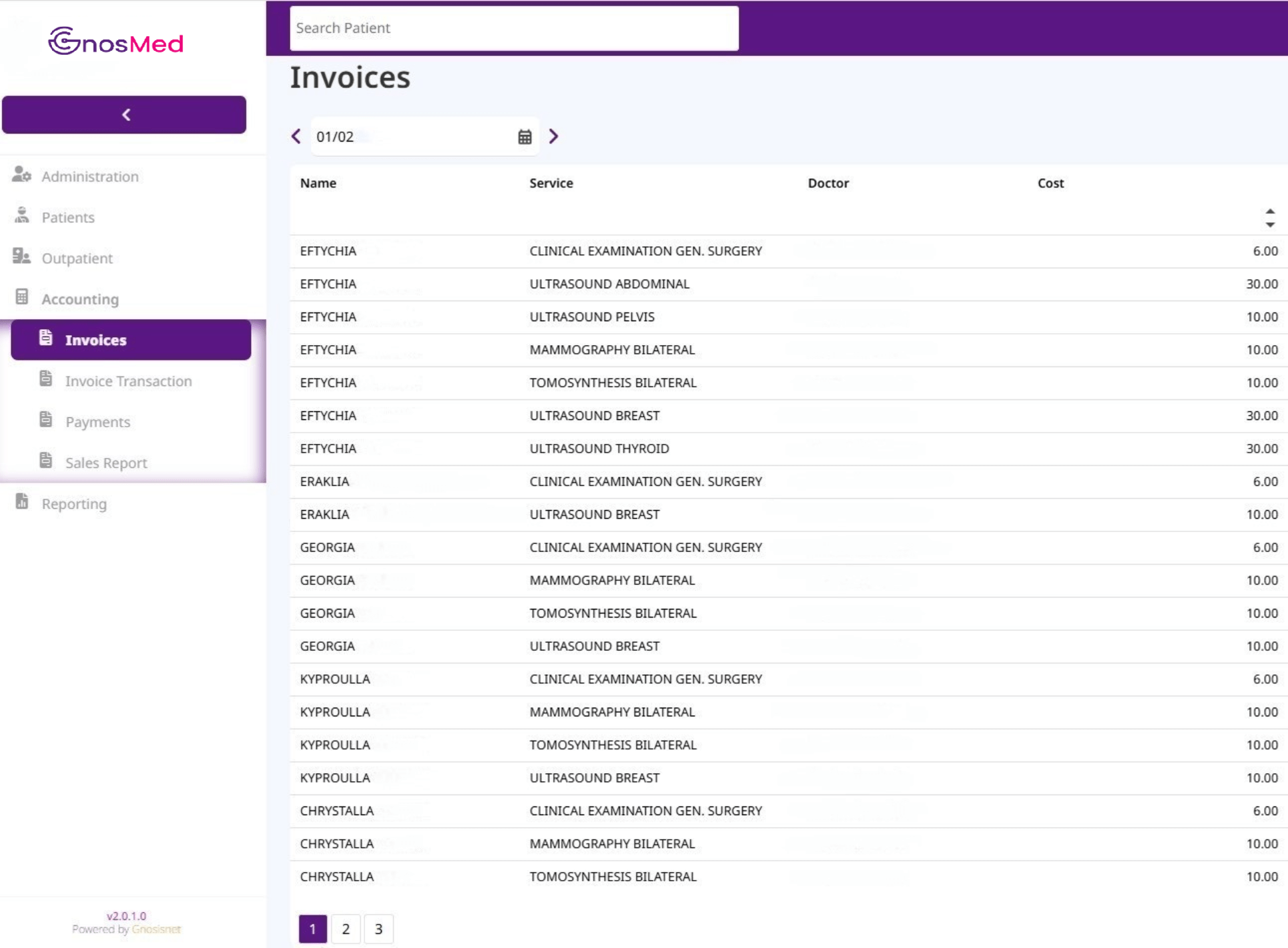Viewport: 1288px width, 948px height.
Task: Open the Invoice Transaction submenu item
Action: point(128,381)
